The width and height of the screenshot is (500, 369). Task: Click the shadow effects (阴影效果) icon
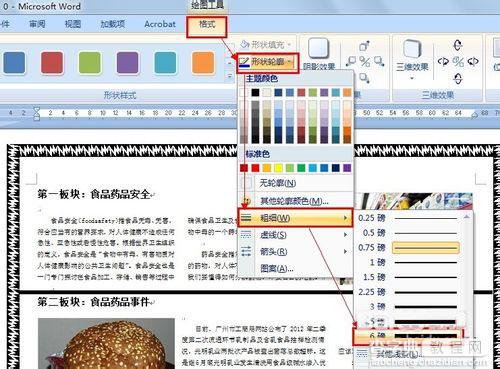pyautogui.click(x=318, y=49)
